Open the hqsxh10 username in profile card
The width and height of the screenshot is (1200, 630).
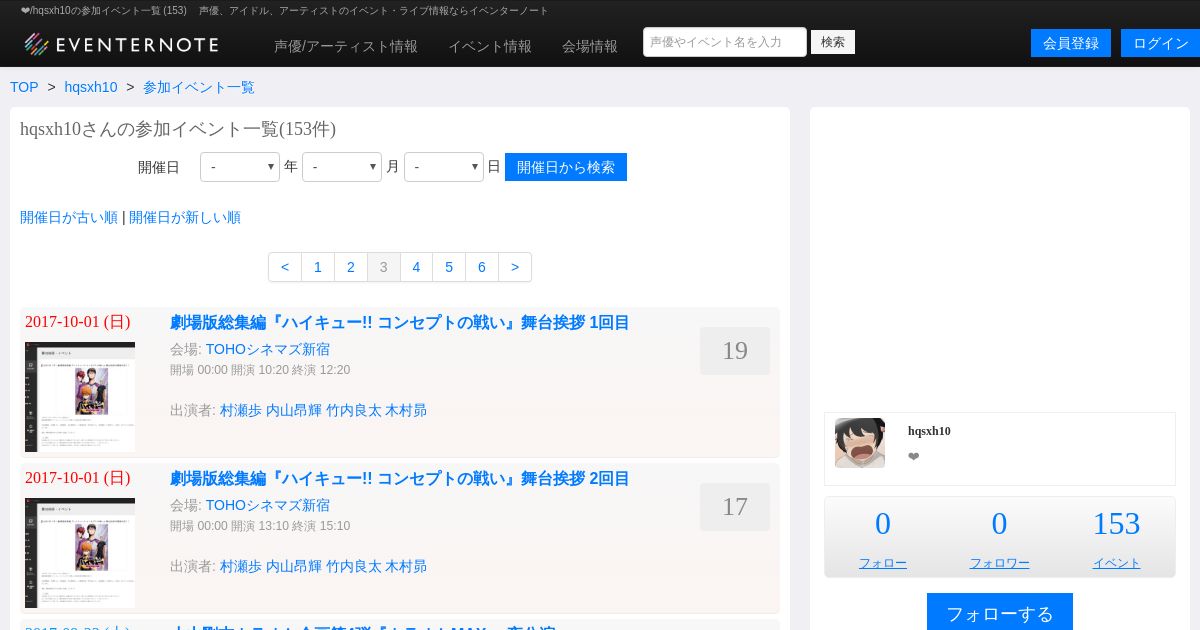coord(929,431)
